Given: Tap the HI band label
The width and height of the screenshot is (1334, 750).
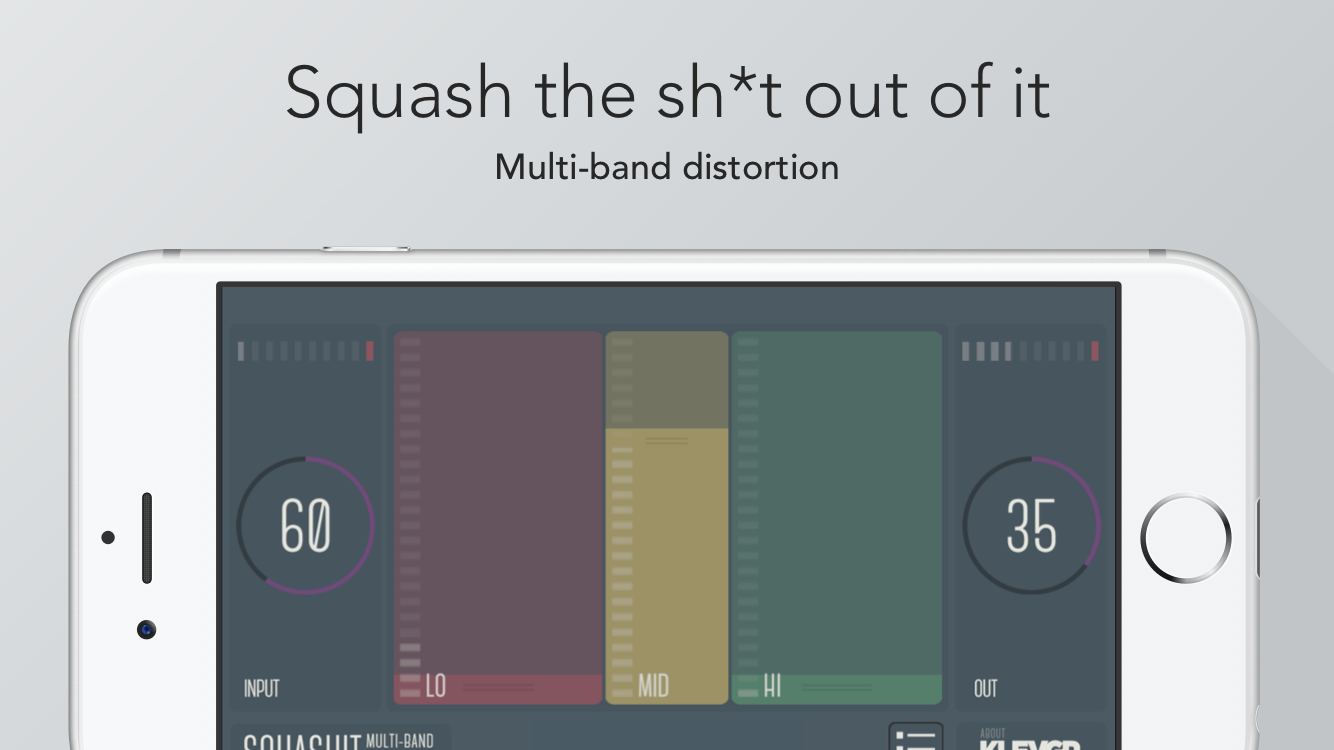Looking at the screenshot, I should [x=772, y=686].
